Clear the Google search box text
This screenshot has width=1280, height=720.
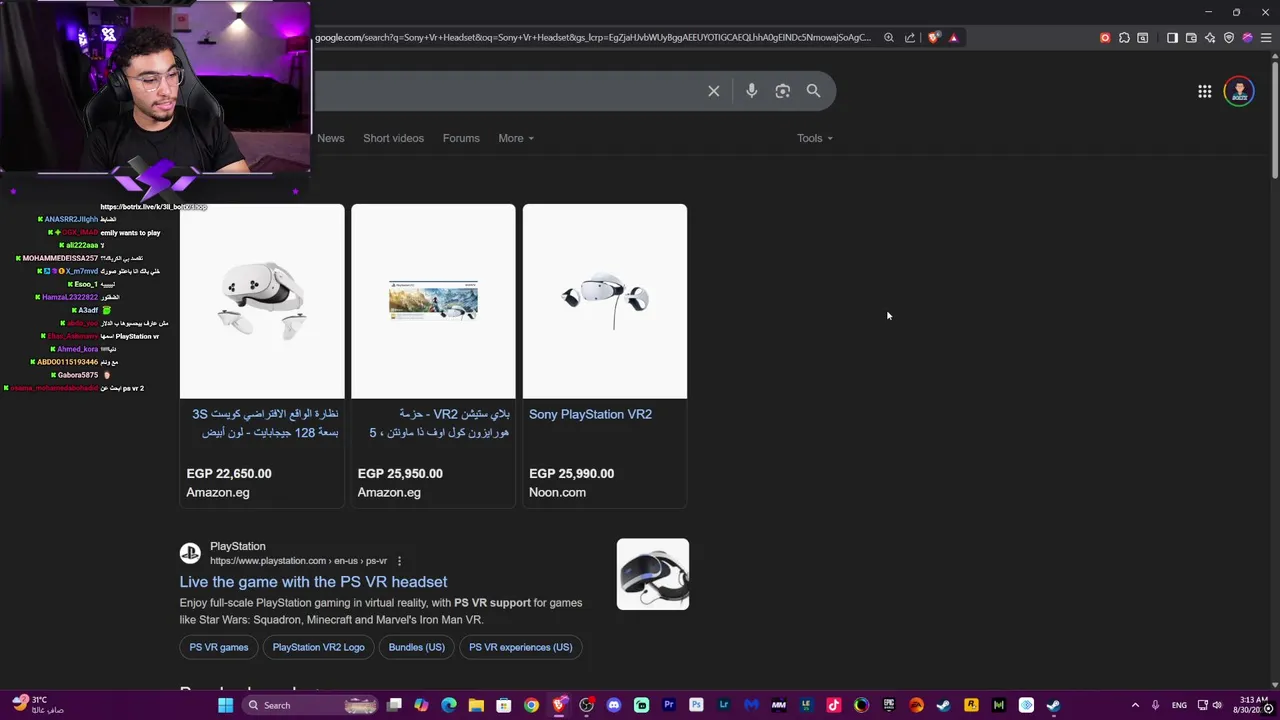[714, 91]
